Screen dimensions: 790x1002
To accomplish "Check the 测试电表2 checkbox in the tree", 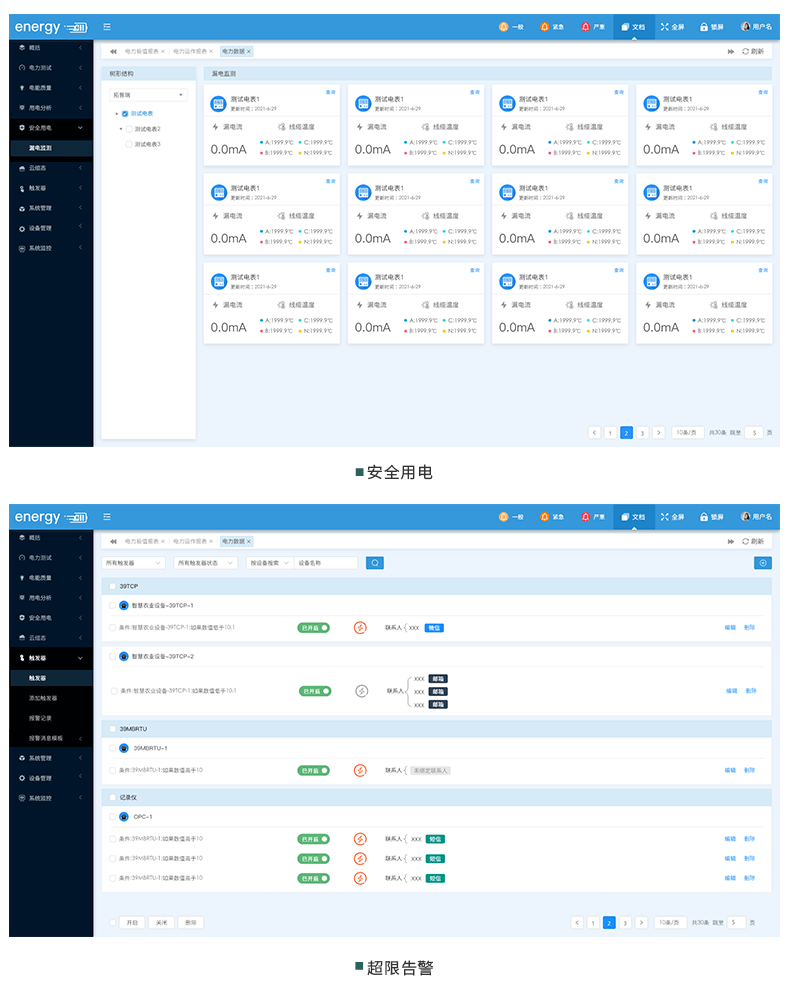I will coord(129,129).
